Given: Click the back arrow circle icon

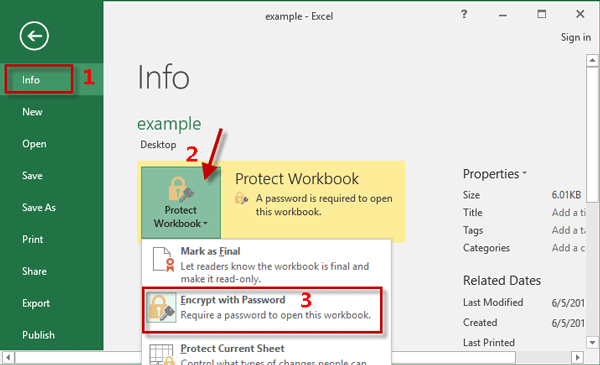Looking at the screenshot, I should coord(34,36).
